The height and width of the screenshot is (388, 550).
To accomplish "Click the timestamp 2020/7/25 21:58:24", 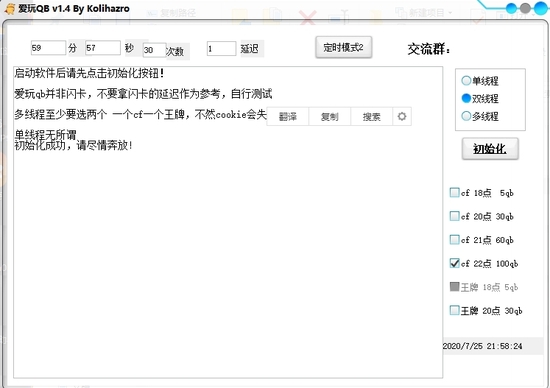I will [x=483, y=346].
